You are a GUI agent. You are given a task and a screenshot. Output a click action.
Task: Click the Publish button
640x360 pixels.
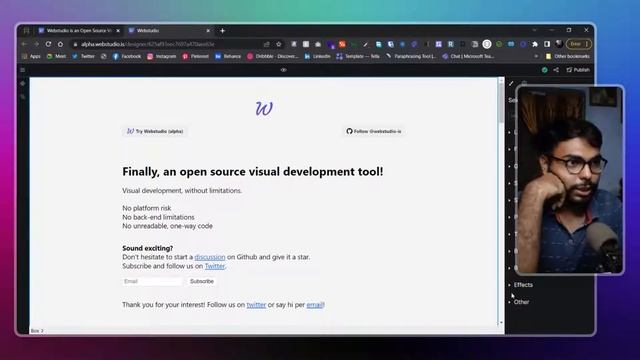[x=578, y=70]
